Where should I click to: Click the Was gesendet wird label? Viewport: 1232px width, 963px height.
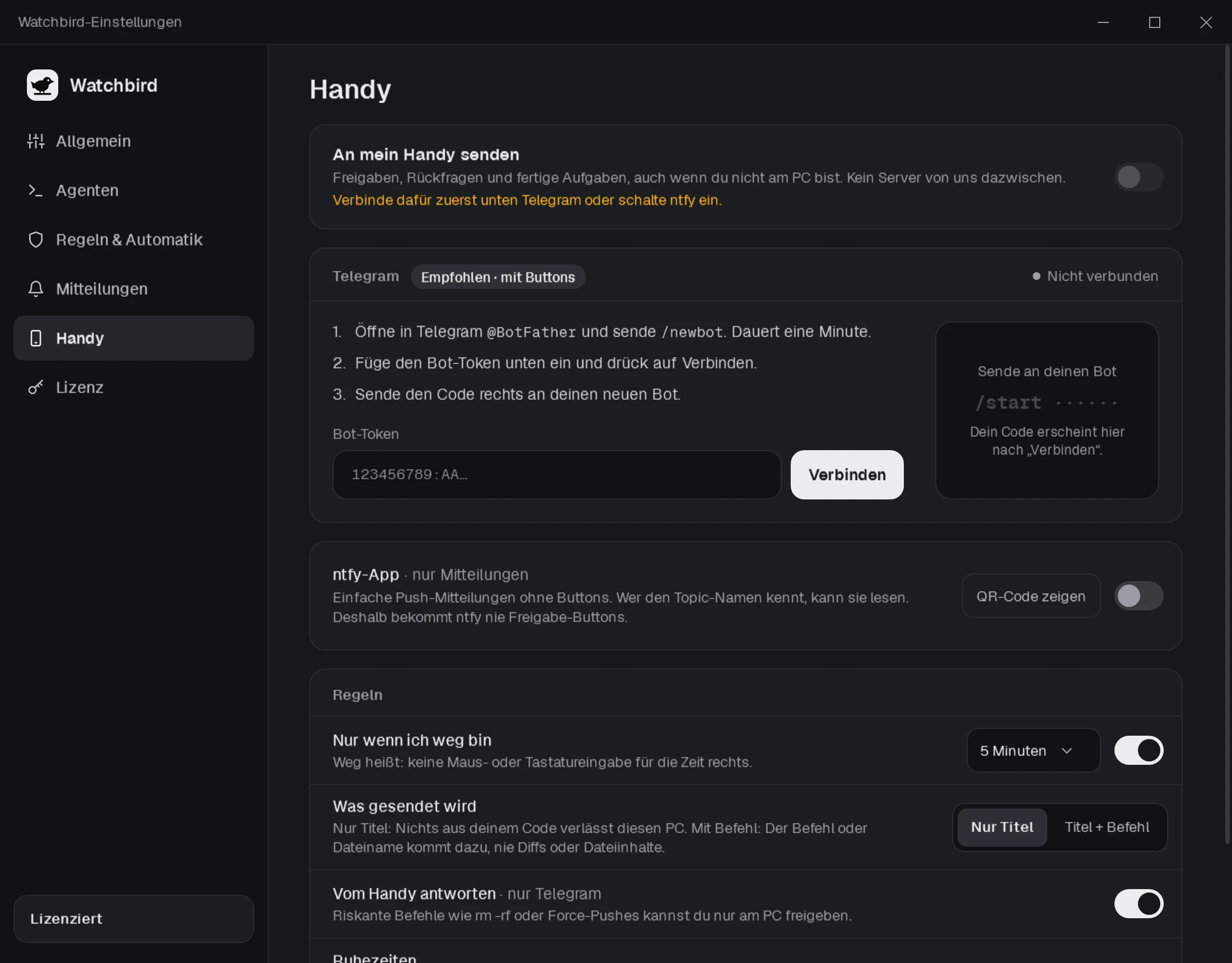404,806
